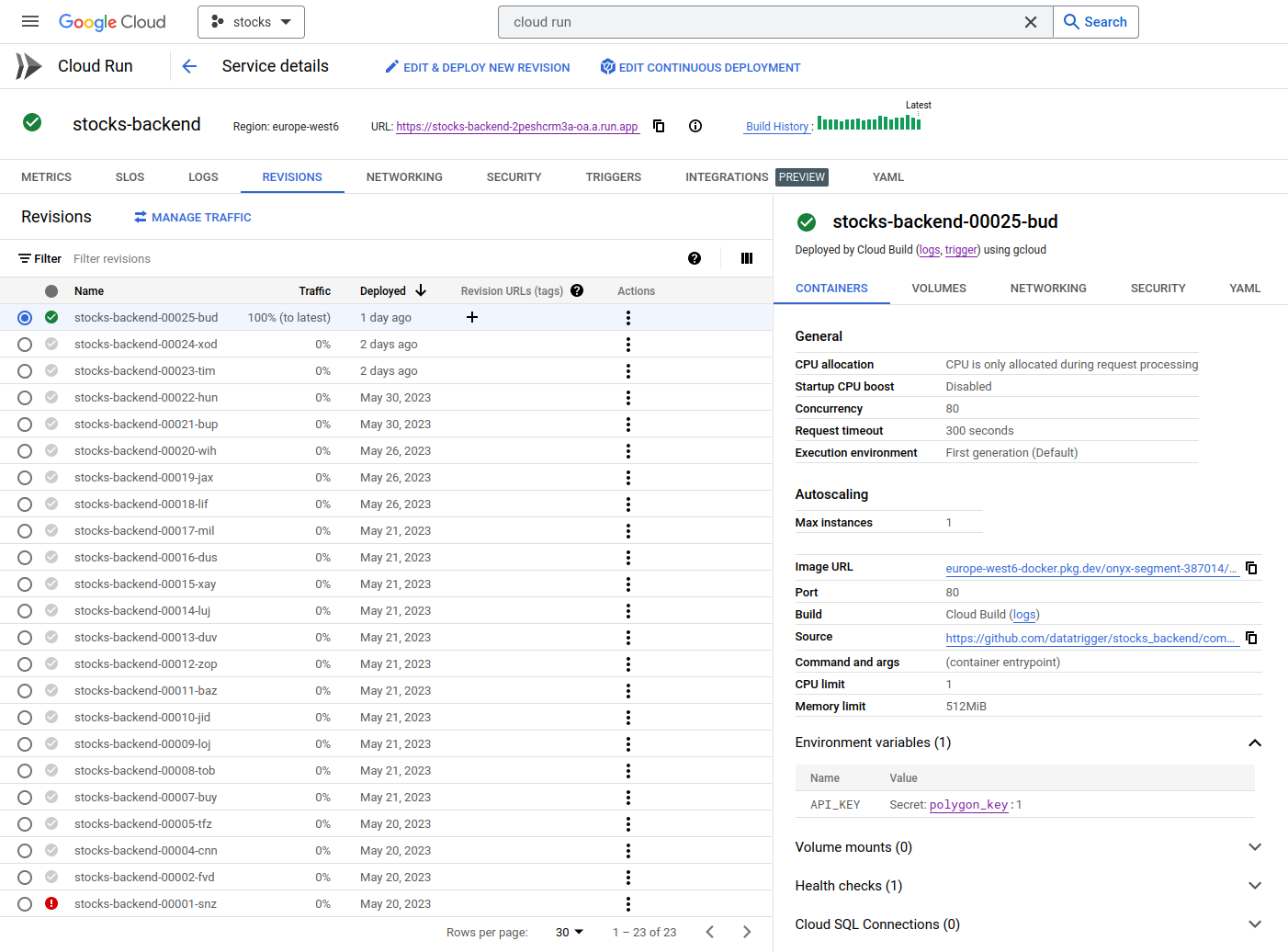Click the Google Cloud logo
Image resolution: width=1288 pixels, height=952 pixels.
tap(112, 22)
